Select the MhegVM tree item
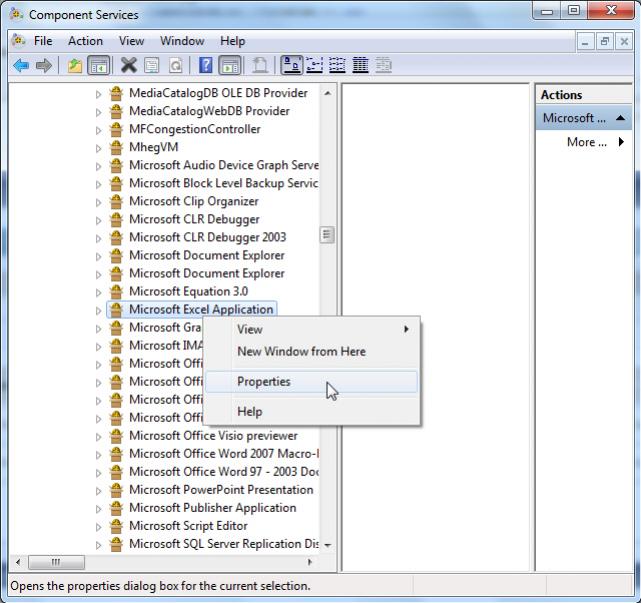This screenshot has width=641, height=603. [154, 147]
